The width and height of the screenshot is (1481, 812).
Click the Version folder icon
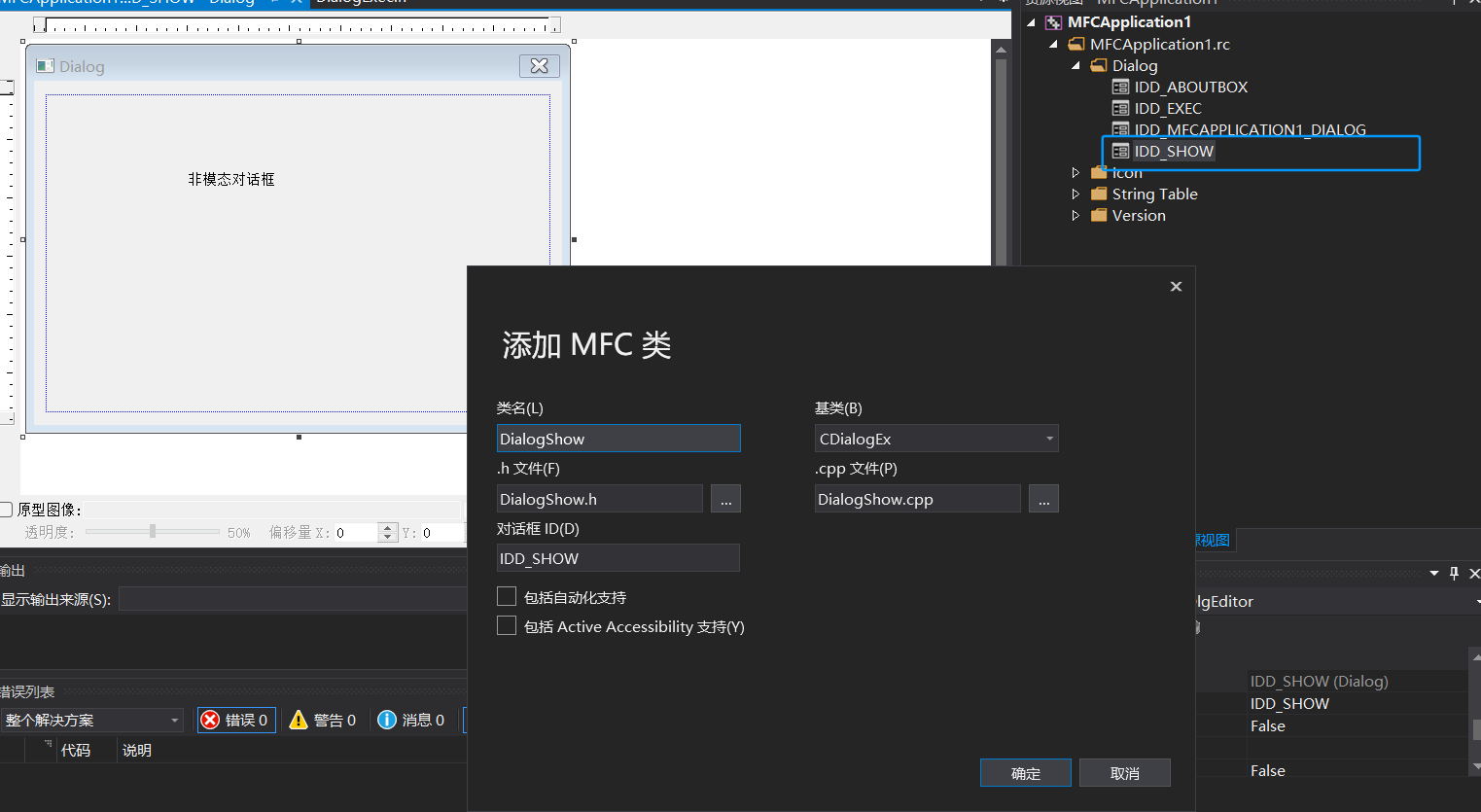coord(1099,215)
